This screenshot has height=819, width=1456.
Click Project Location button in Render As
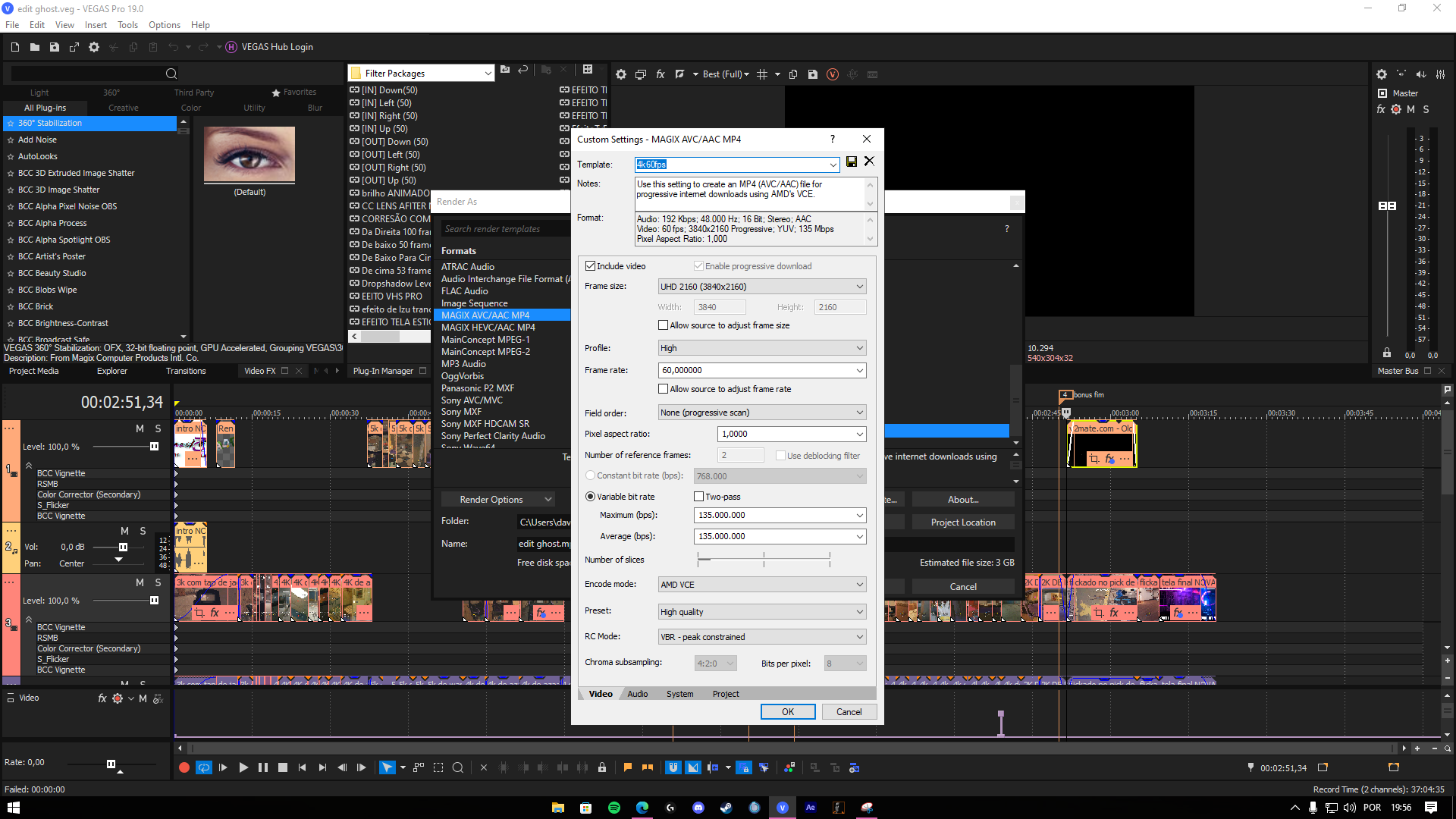point(963,522)
